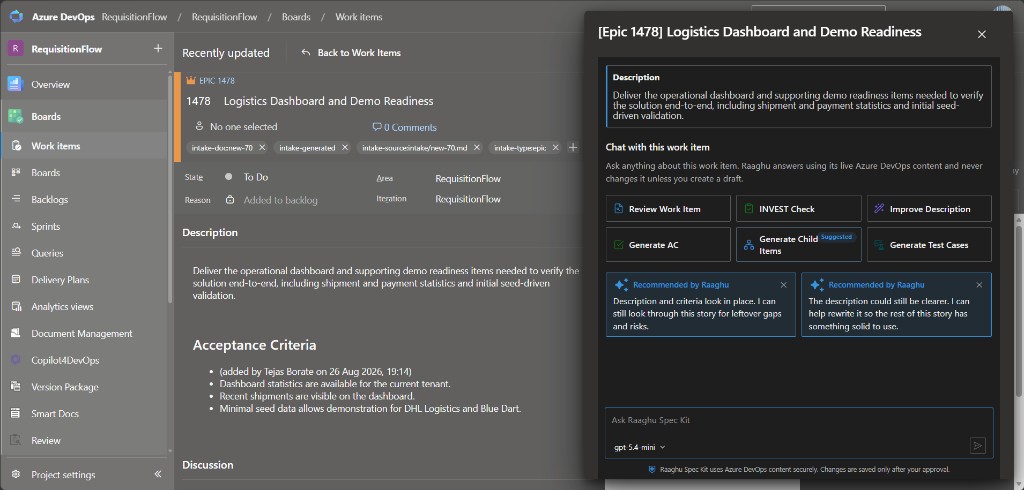Open the Backlogs sidebar icon
The image size is (1024, 490).
point(16,199)
